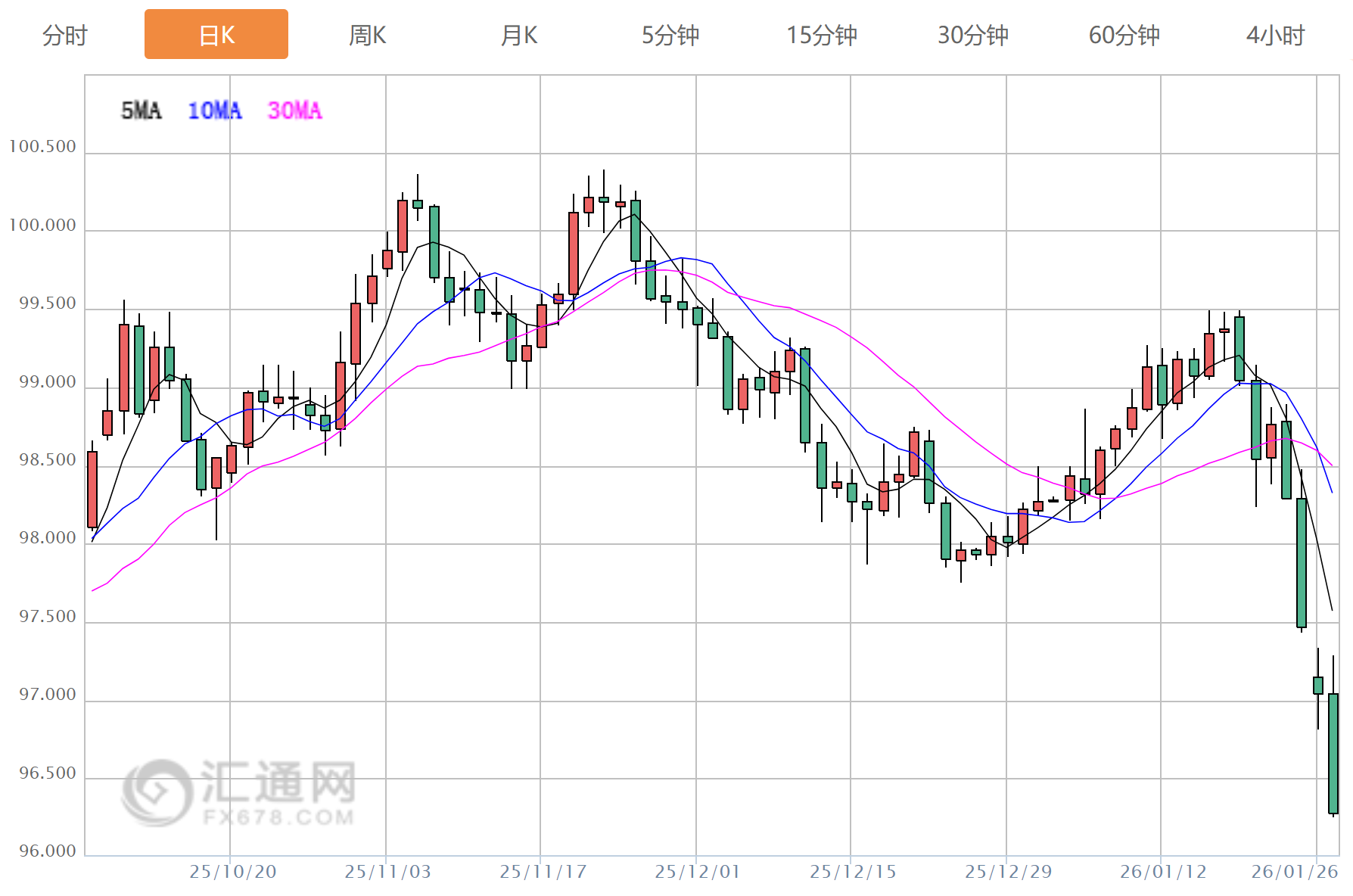Viewport: 1353px width, 896px height.
Task: Switch to the 月K monthly tab
Action: 519,35
